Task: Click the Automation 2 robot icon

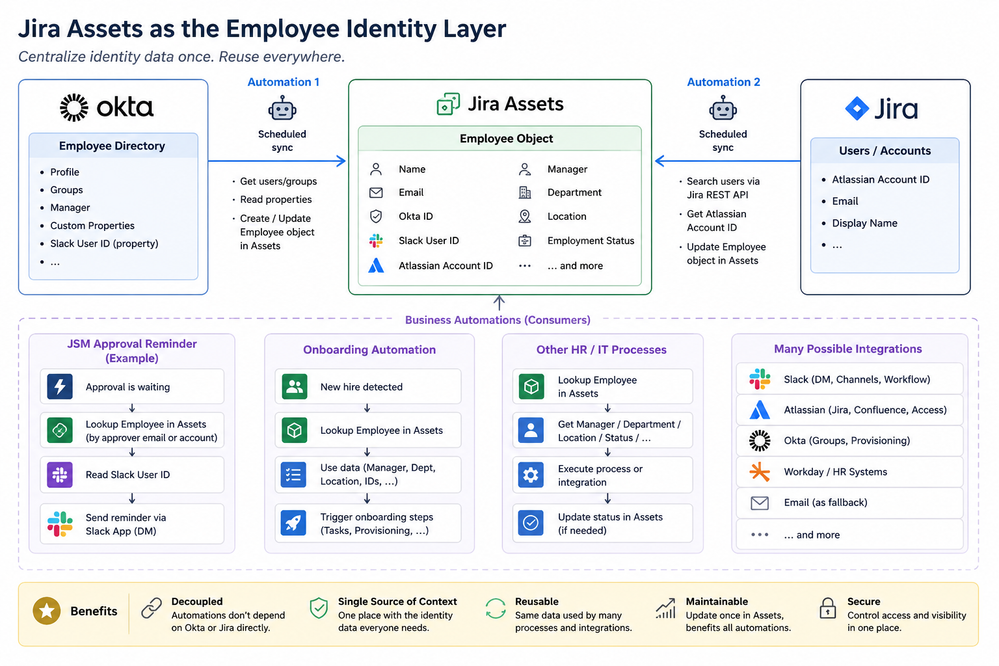Action: pyautogui.click(x=722, y=109)
